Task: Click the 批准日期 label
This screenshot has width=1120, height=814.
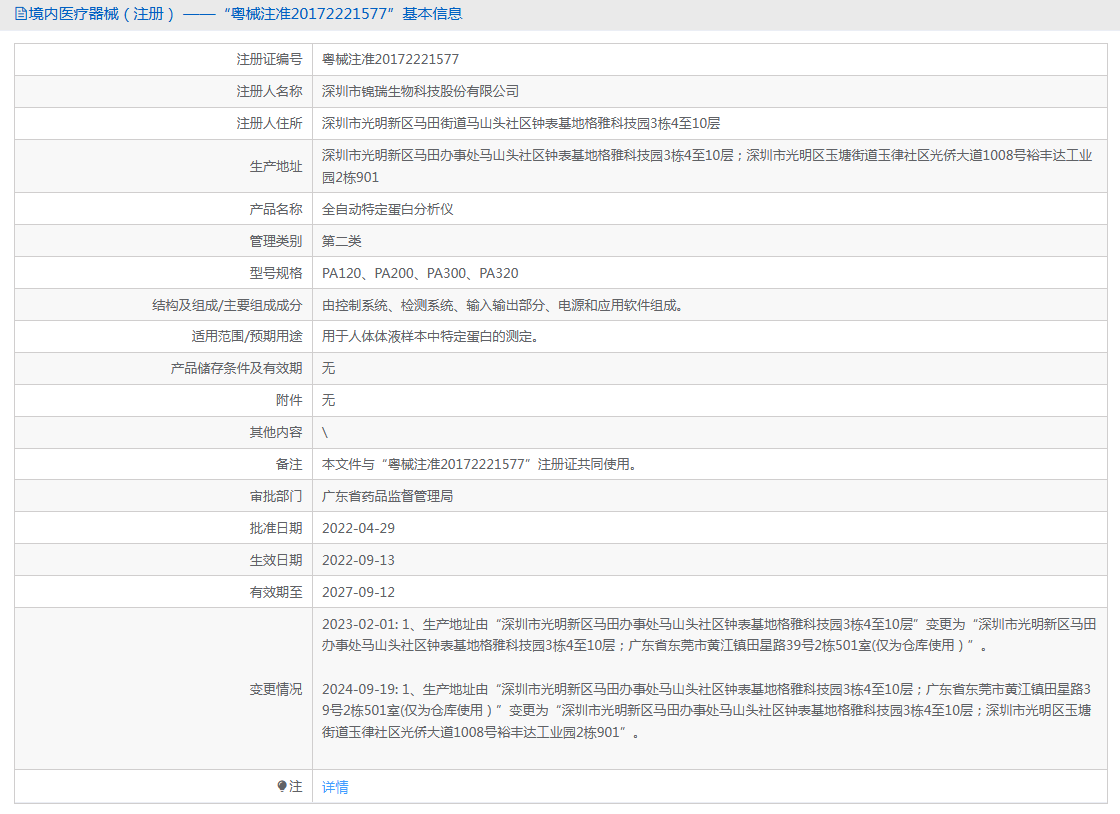Action: click(x=276, y=528)
